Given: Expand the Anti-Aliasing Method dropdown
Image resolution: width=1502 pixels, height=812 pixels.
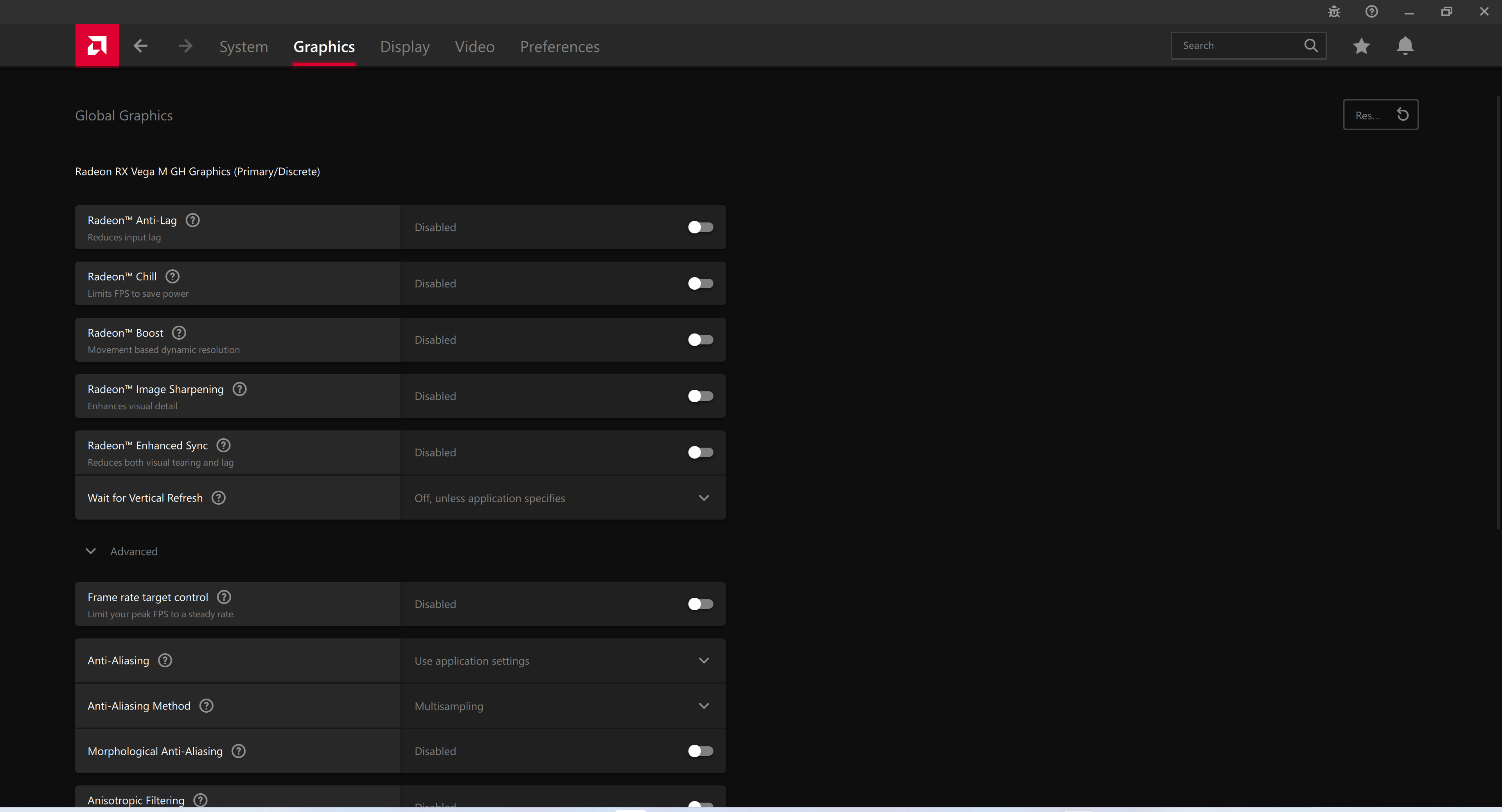Looking at the screenshot, I should pos(703,706).
